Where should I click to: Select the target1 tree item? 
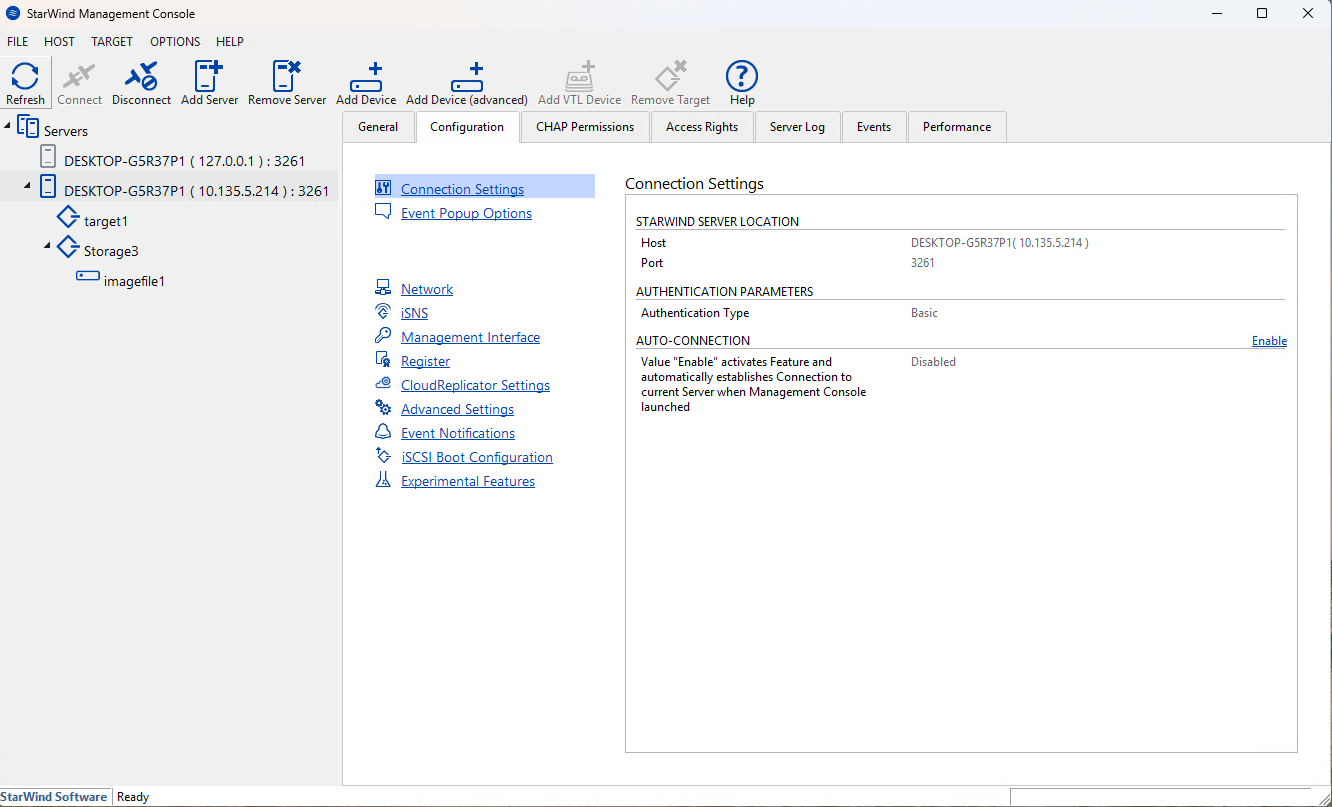pos(106,221)
